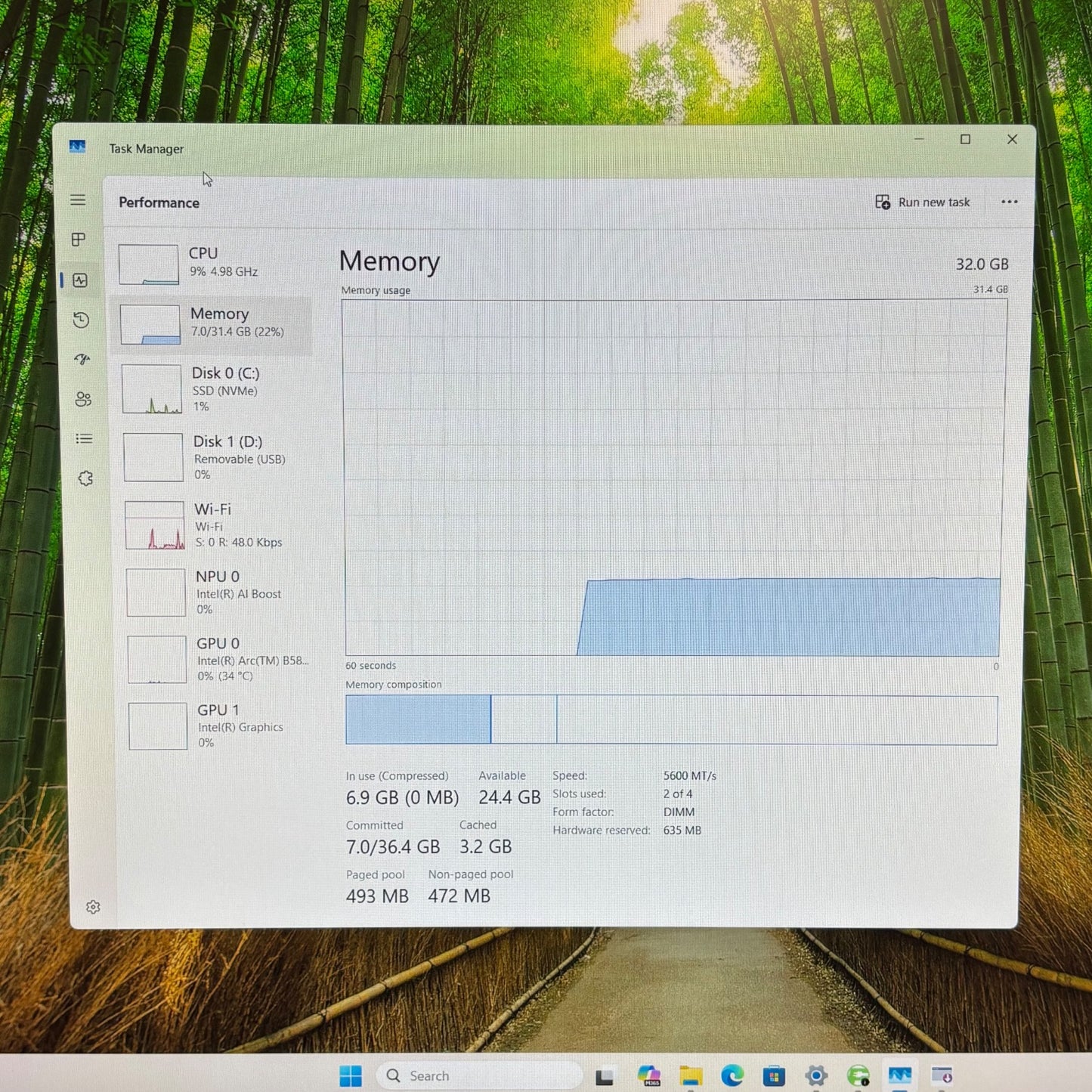Image resolution: width=1092 pixels, height=1092 pixels.
Task: Launch Microsoft Edge from the taskbar
Action: click(x=732, y=1075)
